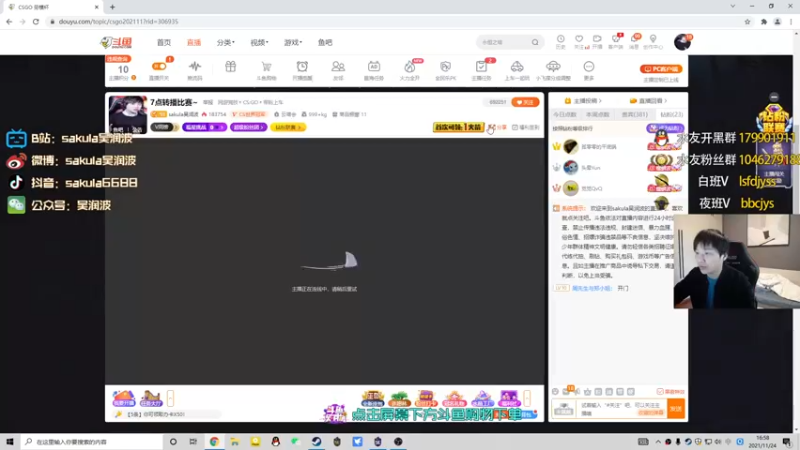This screenshot has width=800, height=450.
Task: Click the star icon in chat toolbar
Action: (x=587, y=391)
